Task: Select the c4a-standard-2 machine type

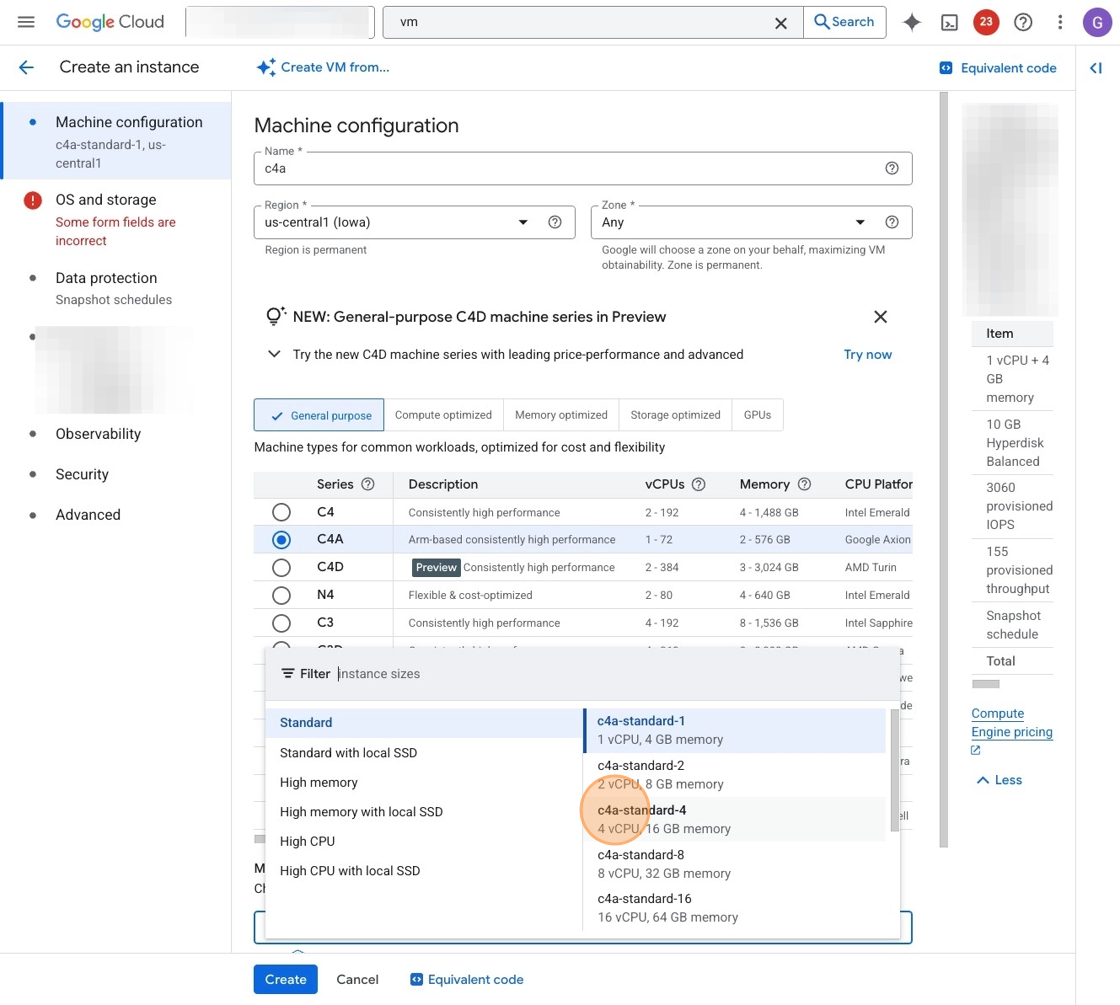Action: click(735, 775)
